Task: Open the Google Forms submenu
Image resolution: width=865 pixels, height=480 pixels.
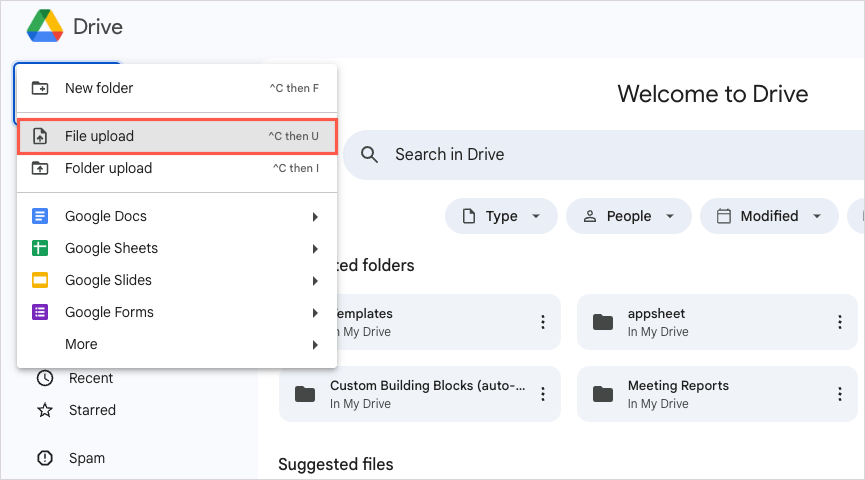Action: 177,312
